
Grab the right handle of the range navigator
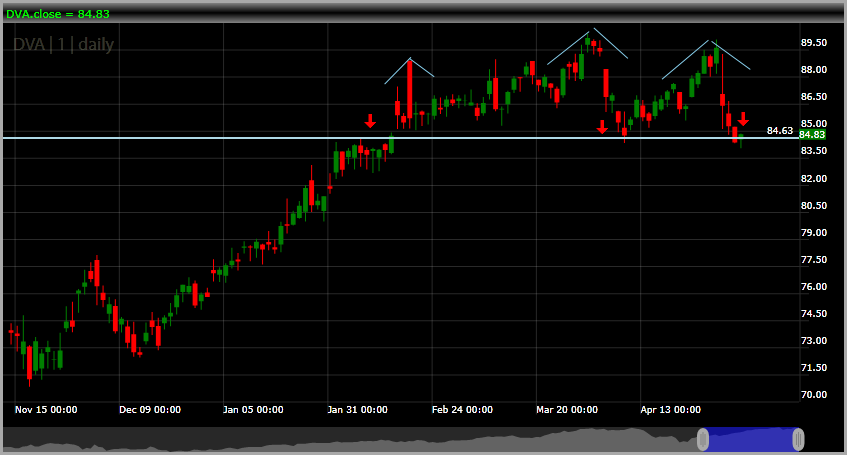click(x=798, y=439)
